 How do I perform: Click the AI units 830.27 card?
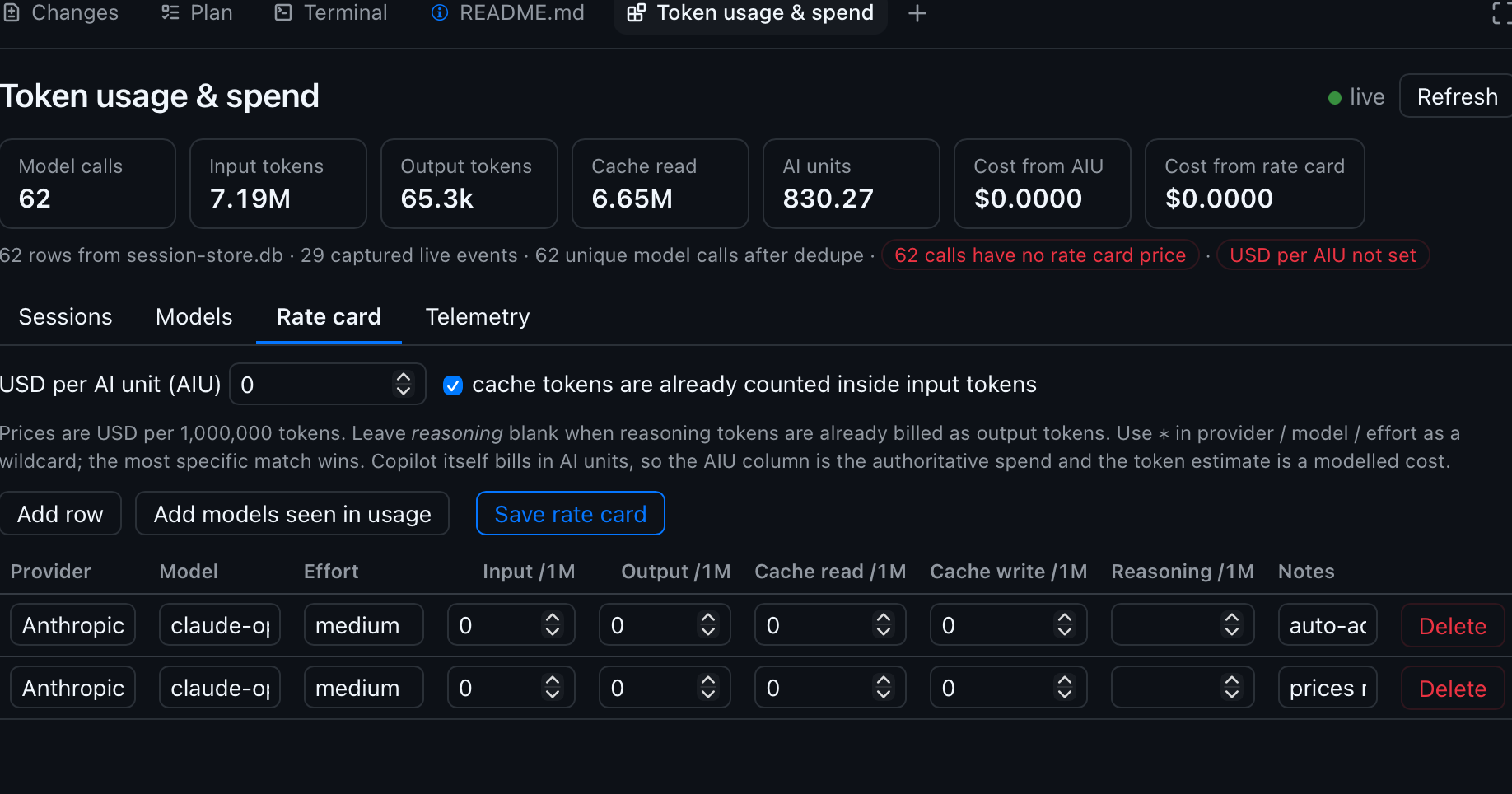852,184
